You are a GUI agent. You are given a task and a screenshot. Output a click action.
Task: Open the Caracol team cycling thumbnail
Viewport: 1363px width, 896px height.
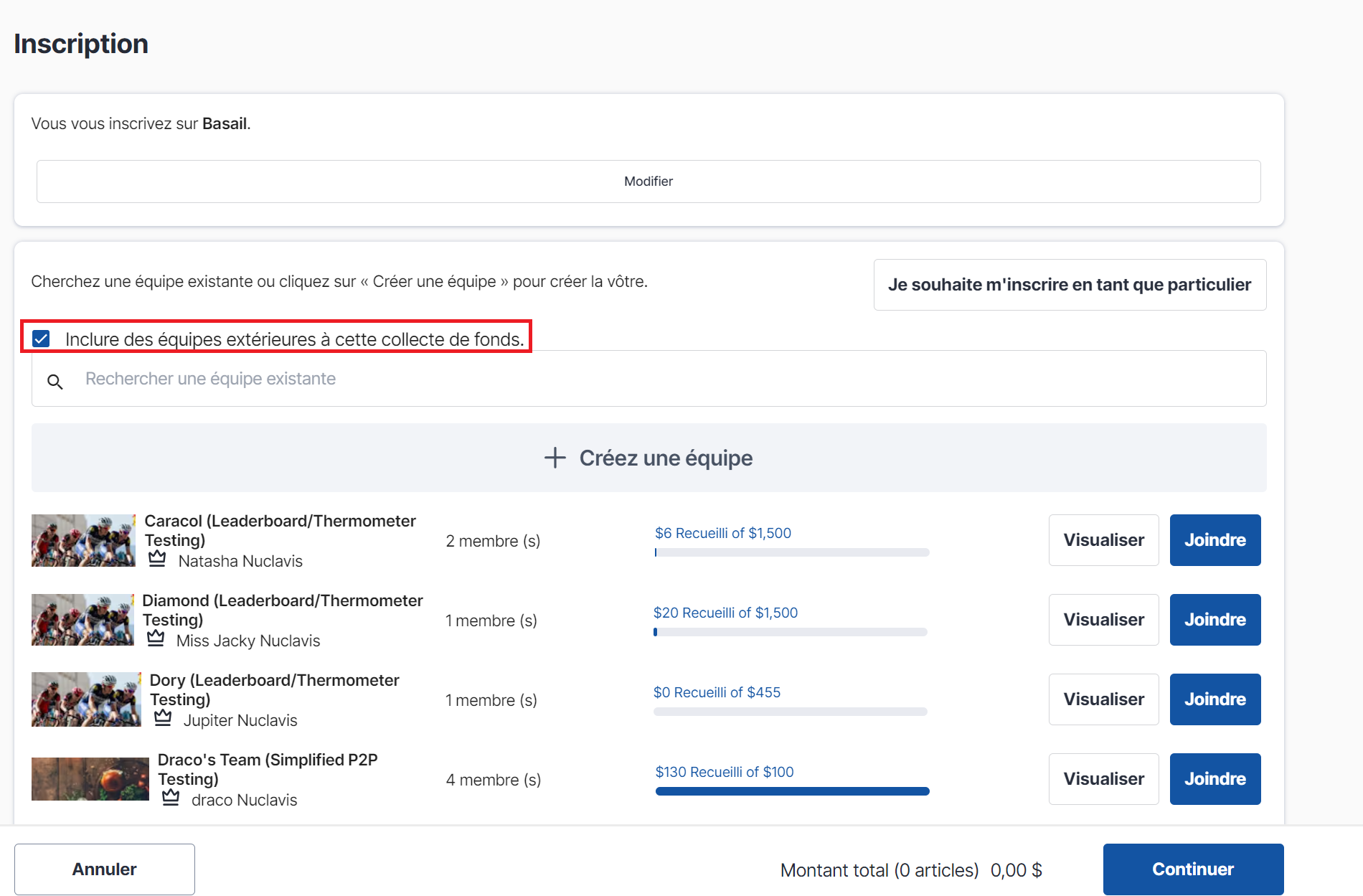83,540
